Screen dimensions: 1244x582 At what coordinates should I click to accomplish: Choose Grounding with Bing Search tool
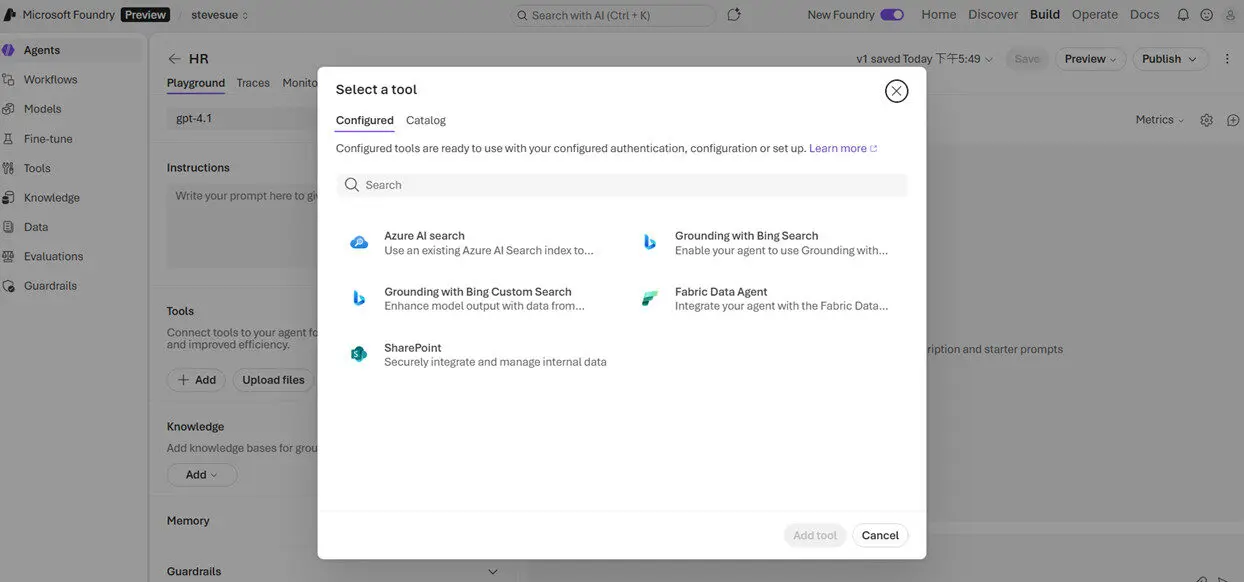click(x=765, y=243)
